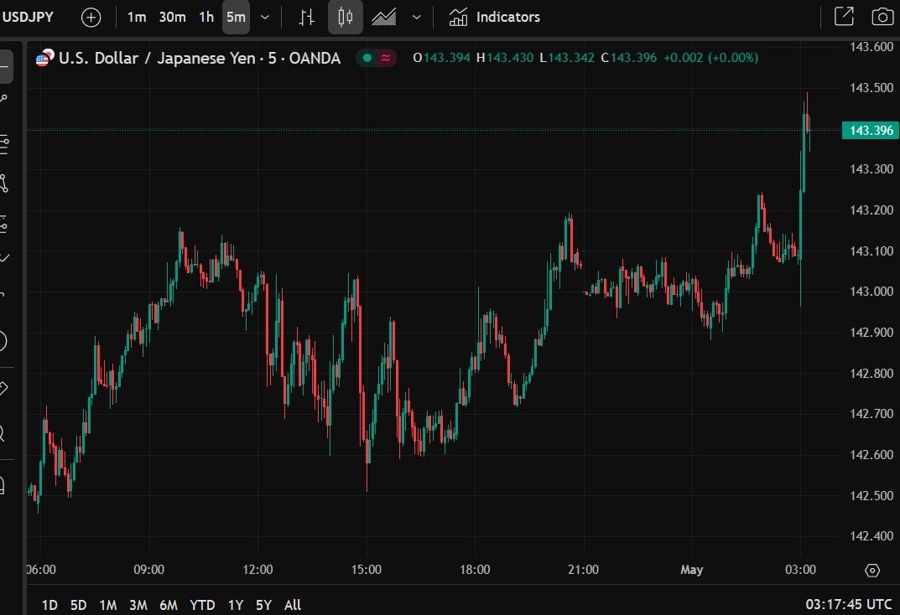Screen dimensions: 900x615
Task: Take a chart snapshot with the camera icon
Action: [x=881, y=16]
